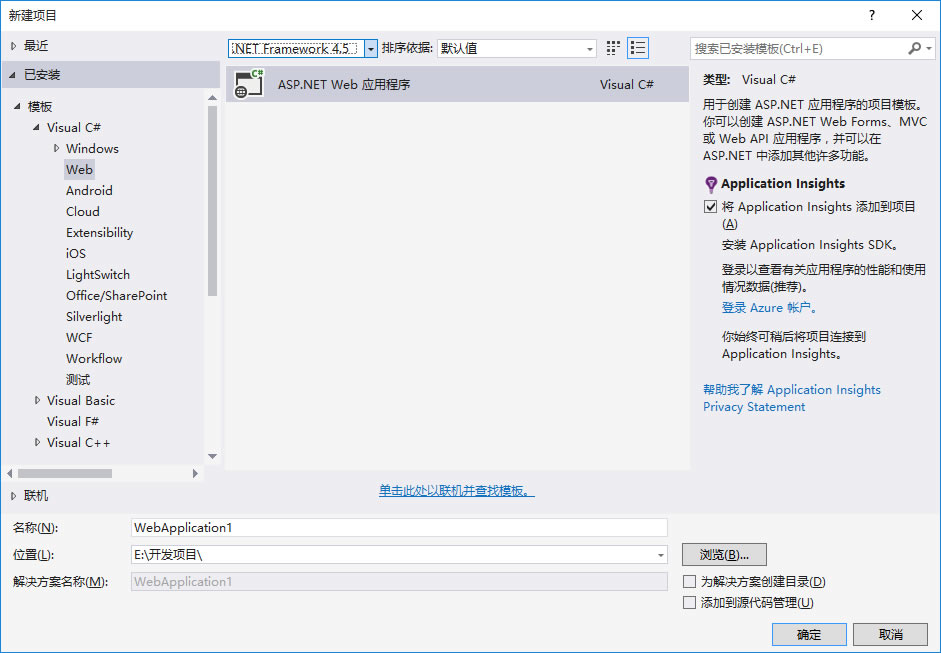Open the location path dropdown arrow
Screen dimensions: 941x653
(x=660, y=555)
